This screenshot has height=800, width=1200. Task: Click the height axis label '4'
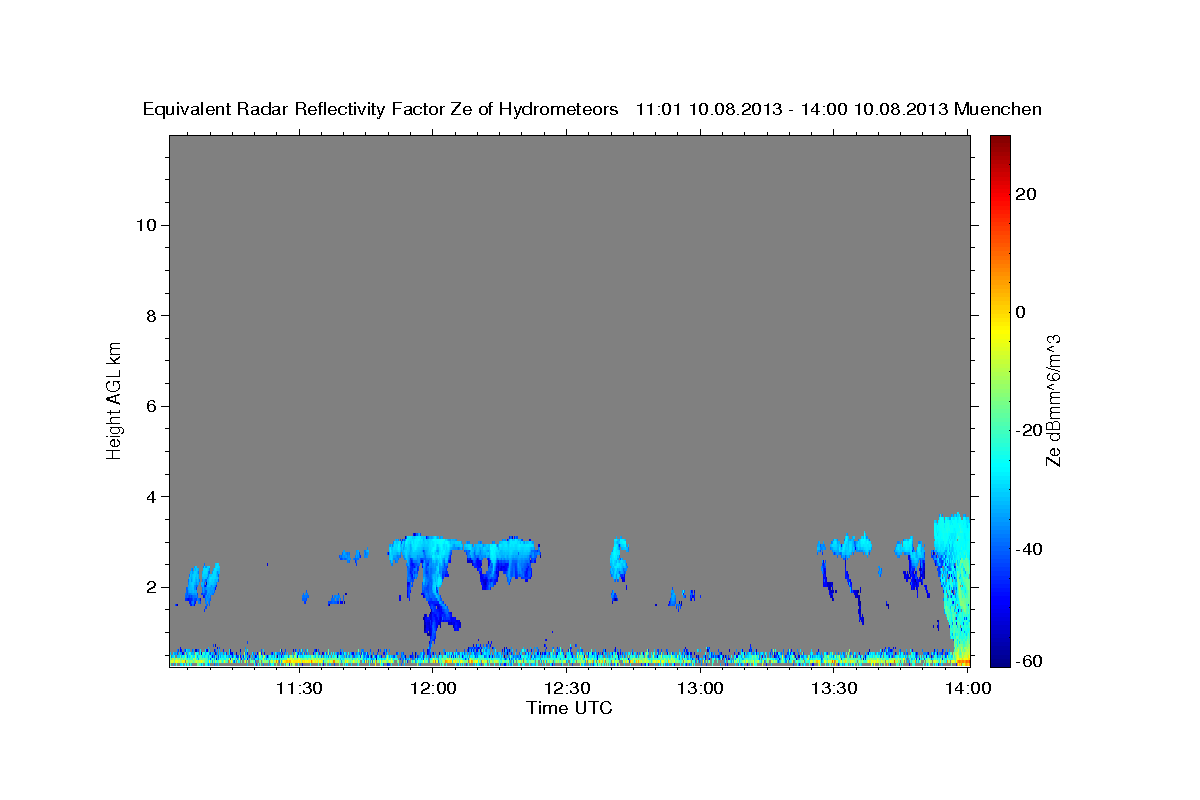(151, 497)
